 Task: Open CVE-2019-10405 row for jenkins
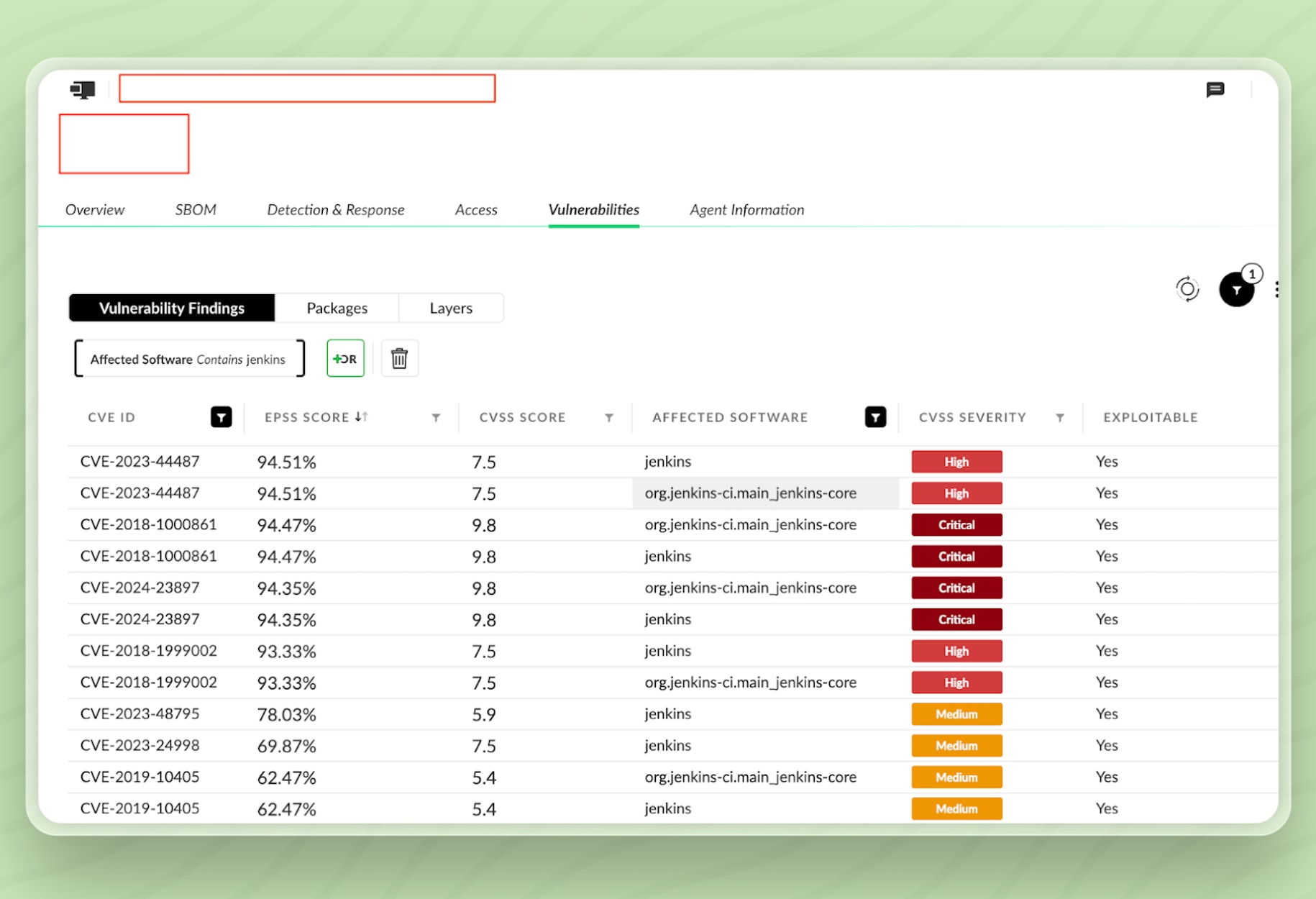672,808
